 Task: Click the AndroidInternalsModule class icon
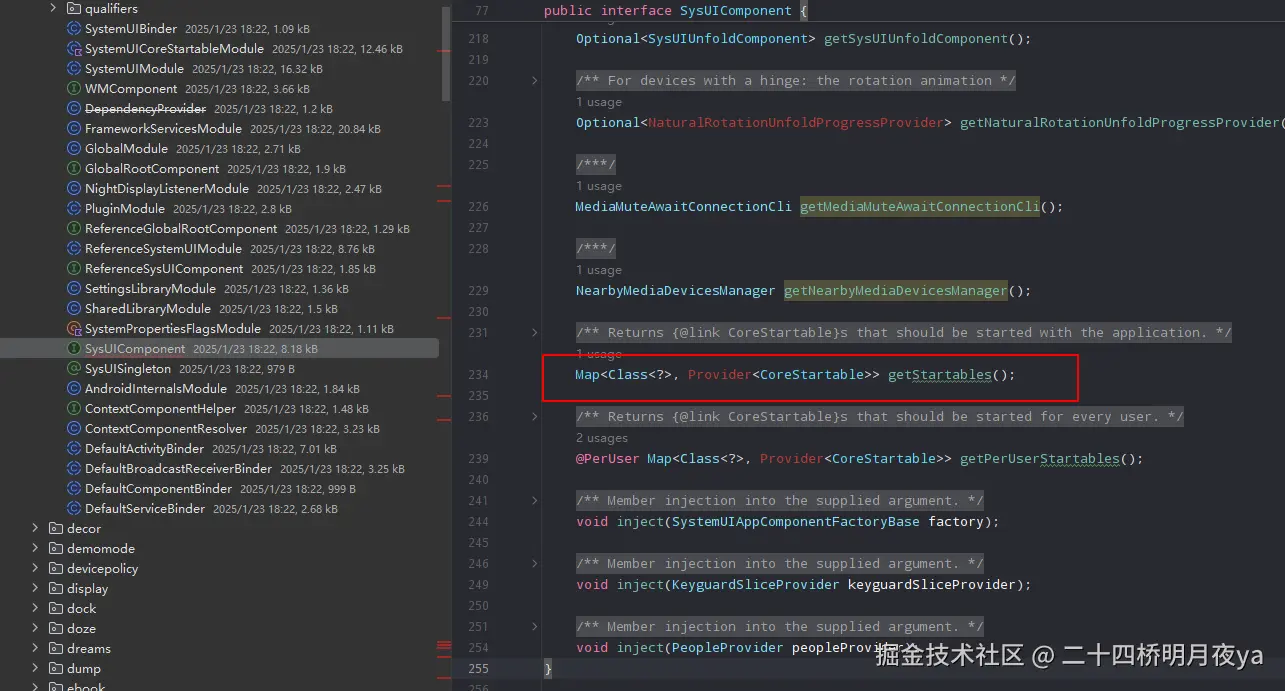pos(74,389)
